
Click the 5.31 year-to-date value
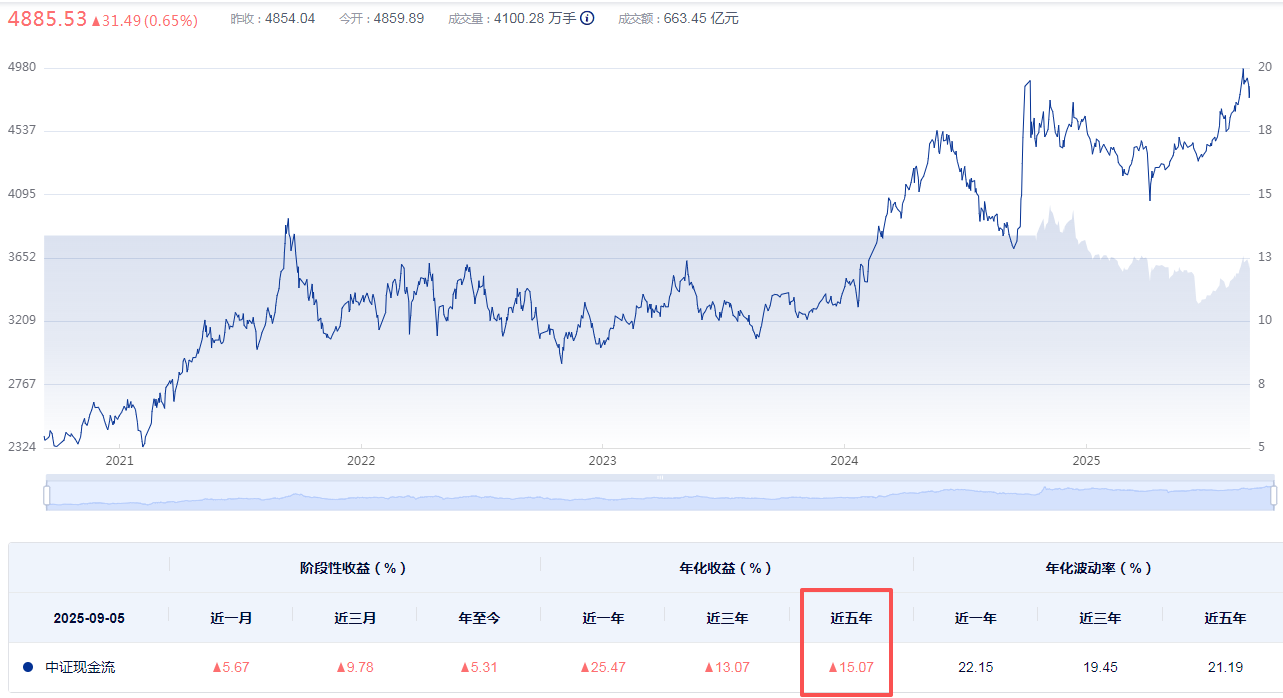(x=479, y=667)
